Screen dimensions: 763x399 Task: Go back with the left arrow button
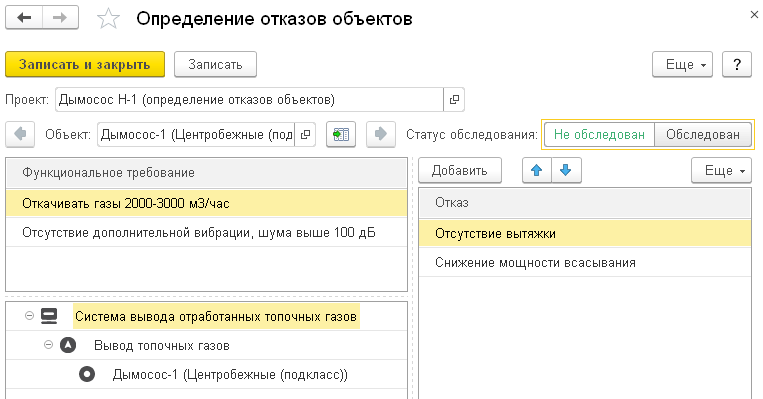click(24, 18)
